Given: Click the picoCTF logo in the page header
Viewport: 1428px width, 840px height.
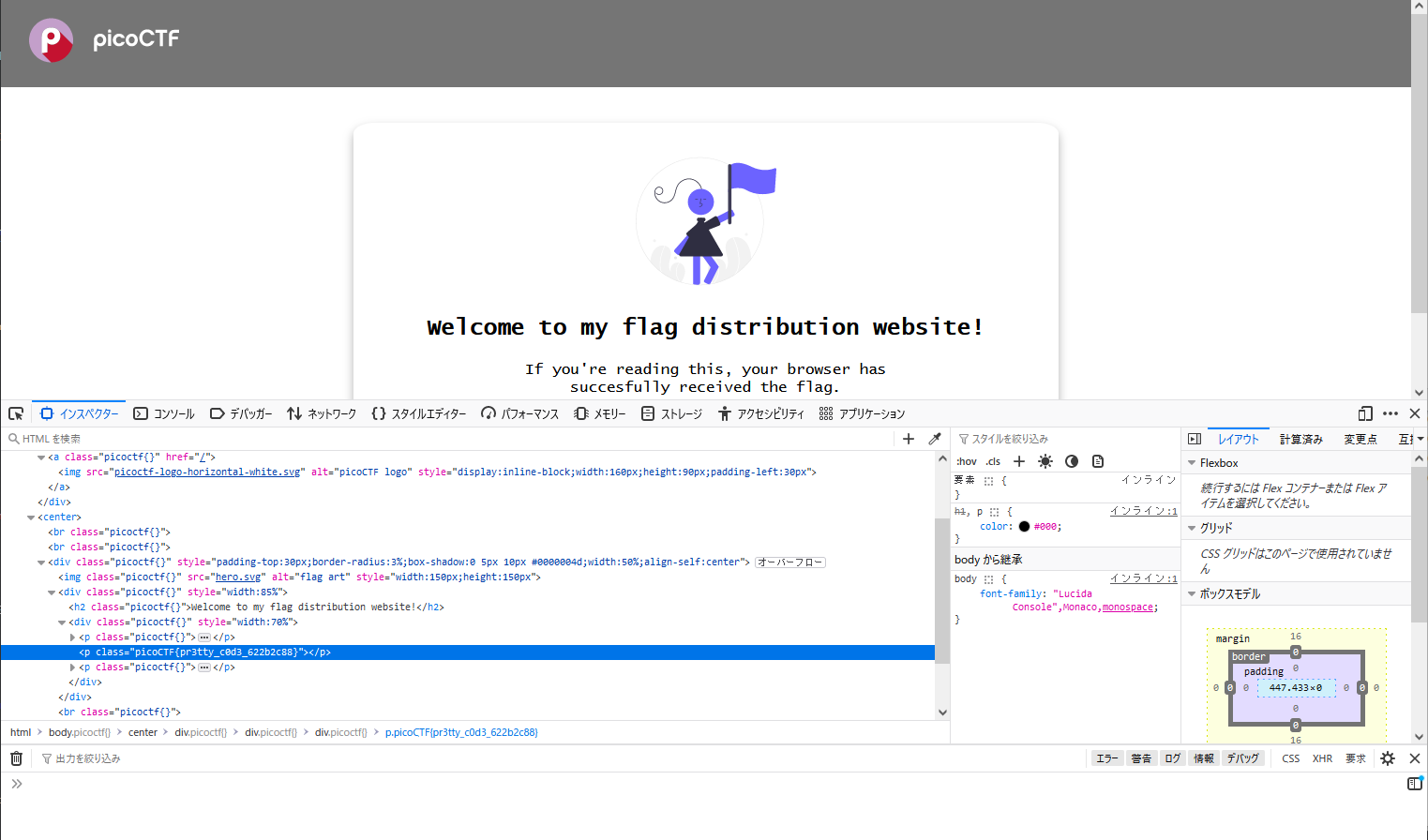Looking at the screenshot, I should [x=104, y=40].
